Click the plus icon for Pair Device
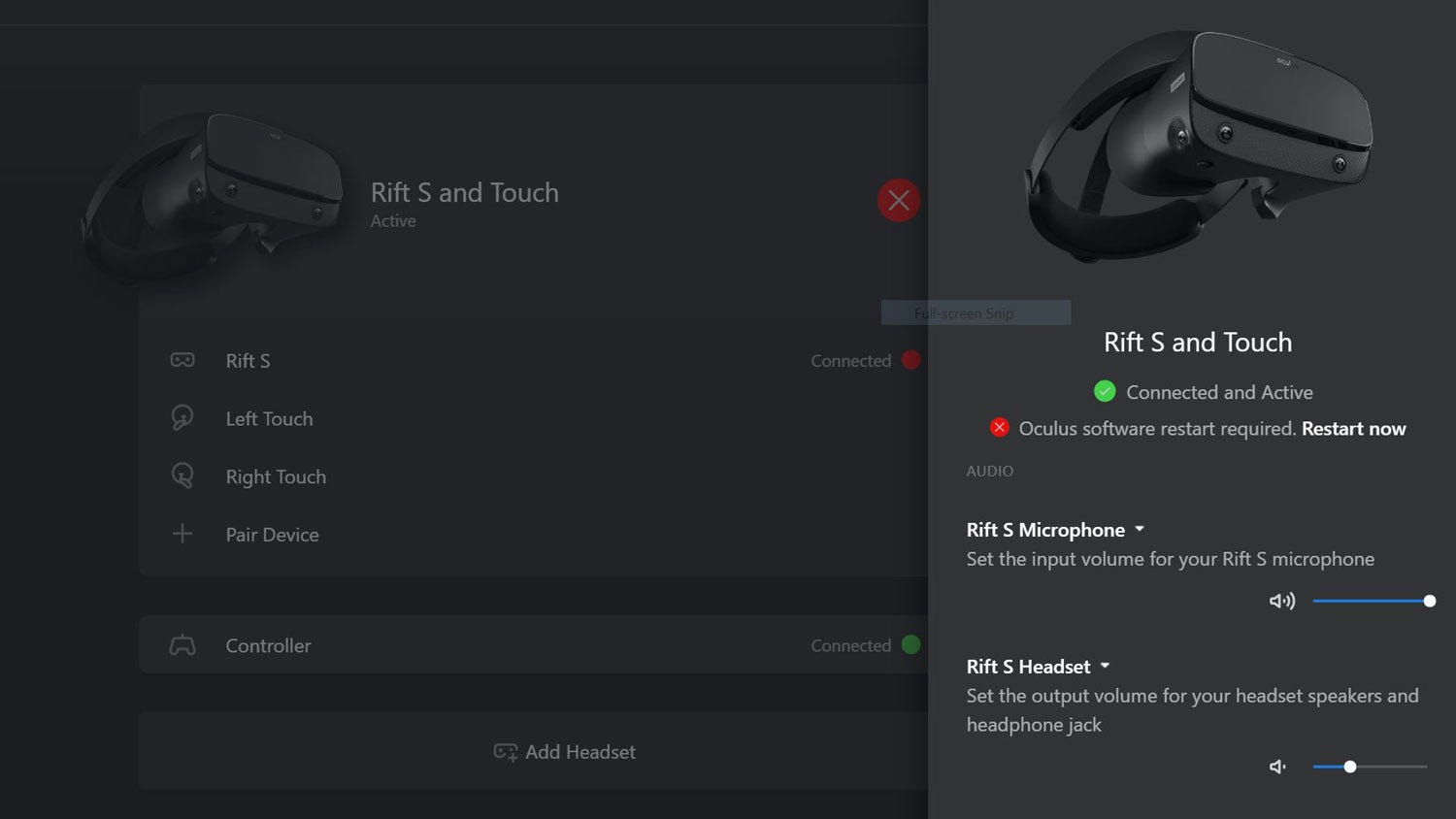Screen dimensions: 1456x819 pos(182,534)
